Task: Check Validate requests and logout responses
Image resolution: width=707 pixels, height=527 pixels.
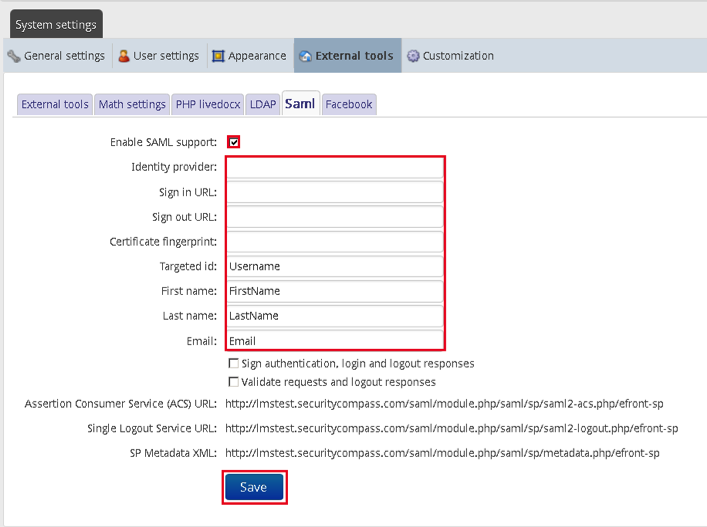Action: click(x=234, y=382)
